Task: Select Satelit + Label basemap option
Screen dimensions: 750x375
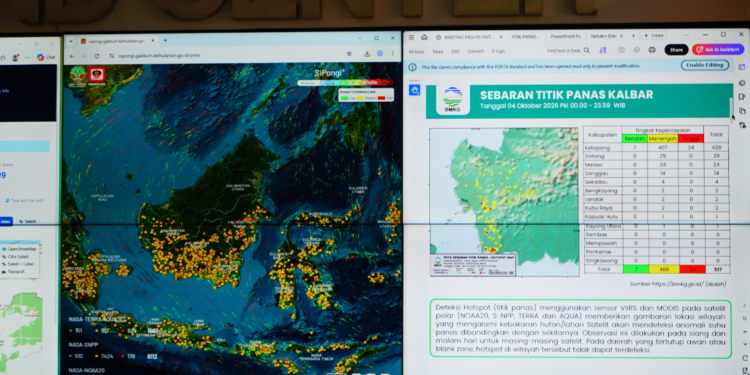Action: point(18,264)
